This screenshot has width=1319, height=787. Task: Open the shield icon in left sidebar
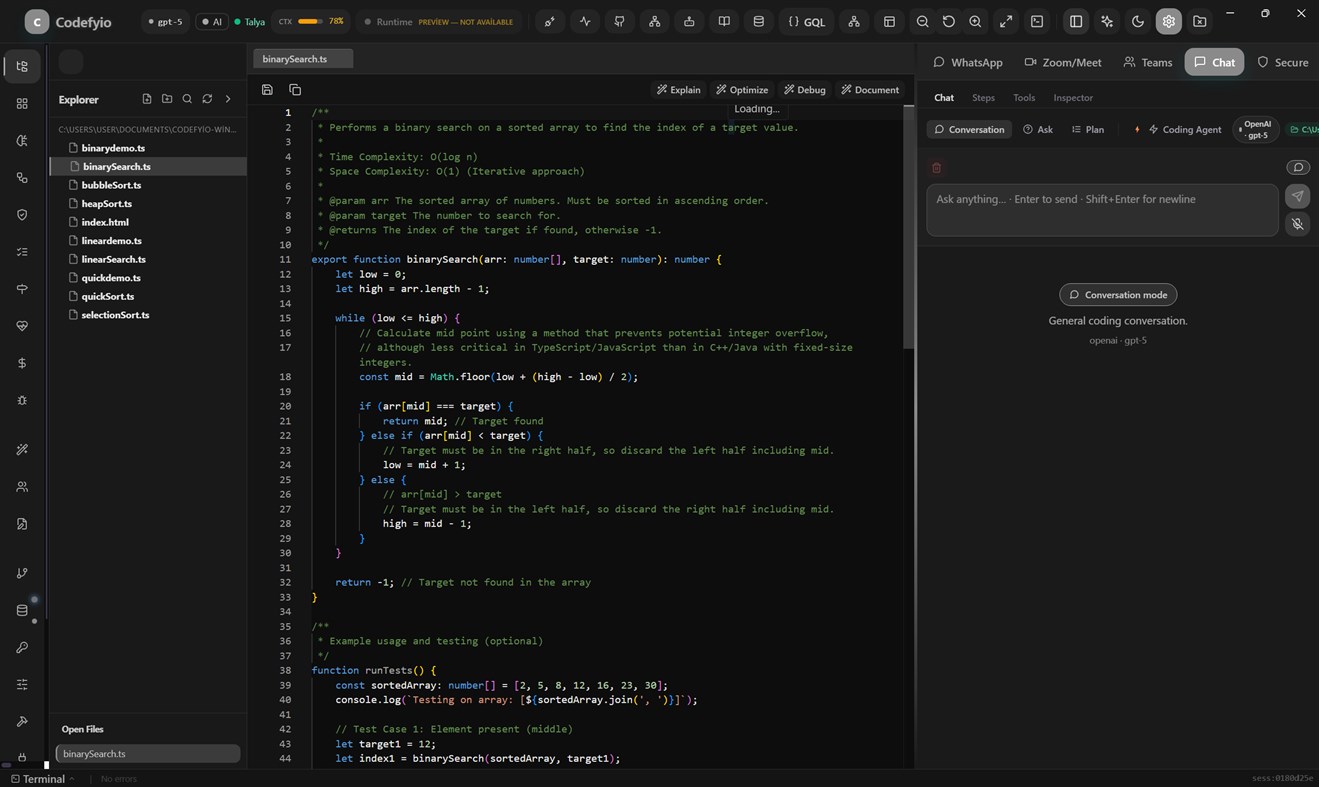pyautogui.click(x=22, y=214)
